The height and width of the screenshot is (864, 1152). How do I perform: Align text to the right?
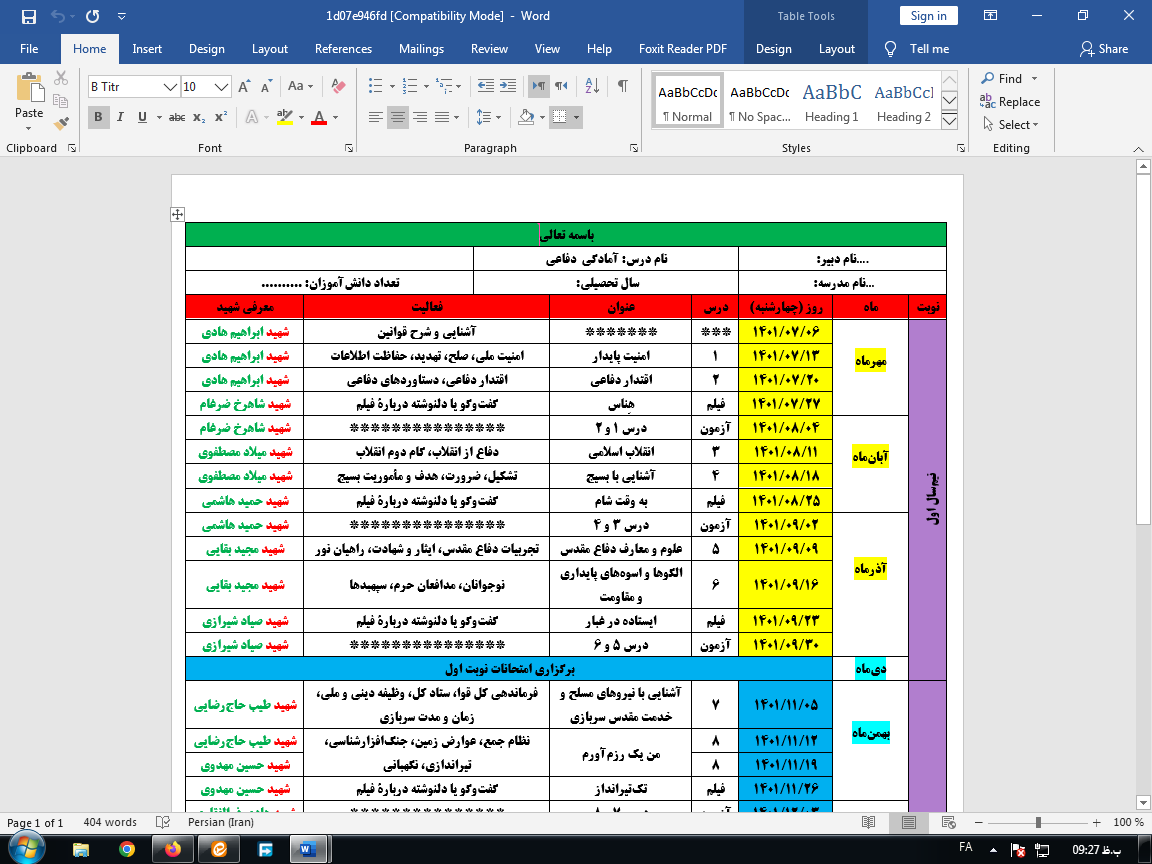[x=420, y=117]
